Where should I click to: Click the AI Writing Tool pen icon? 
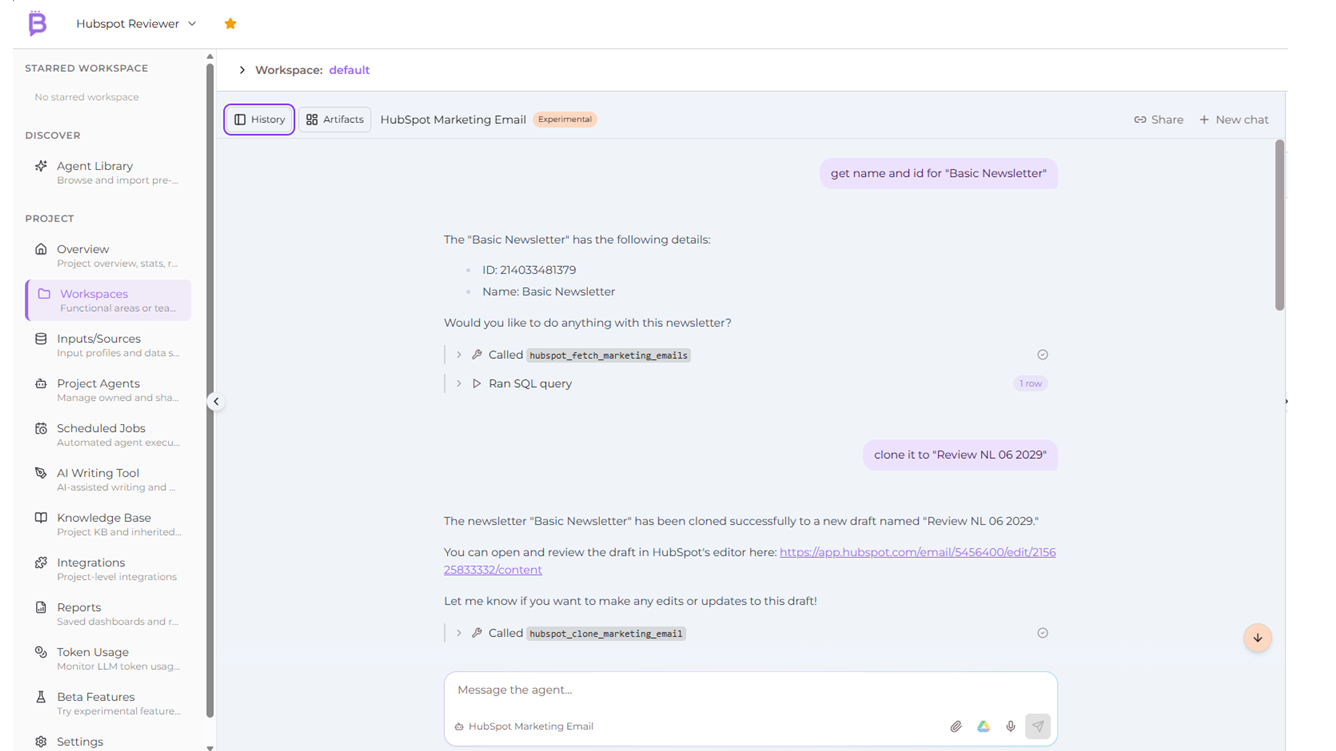[41, 473]
